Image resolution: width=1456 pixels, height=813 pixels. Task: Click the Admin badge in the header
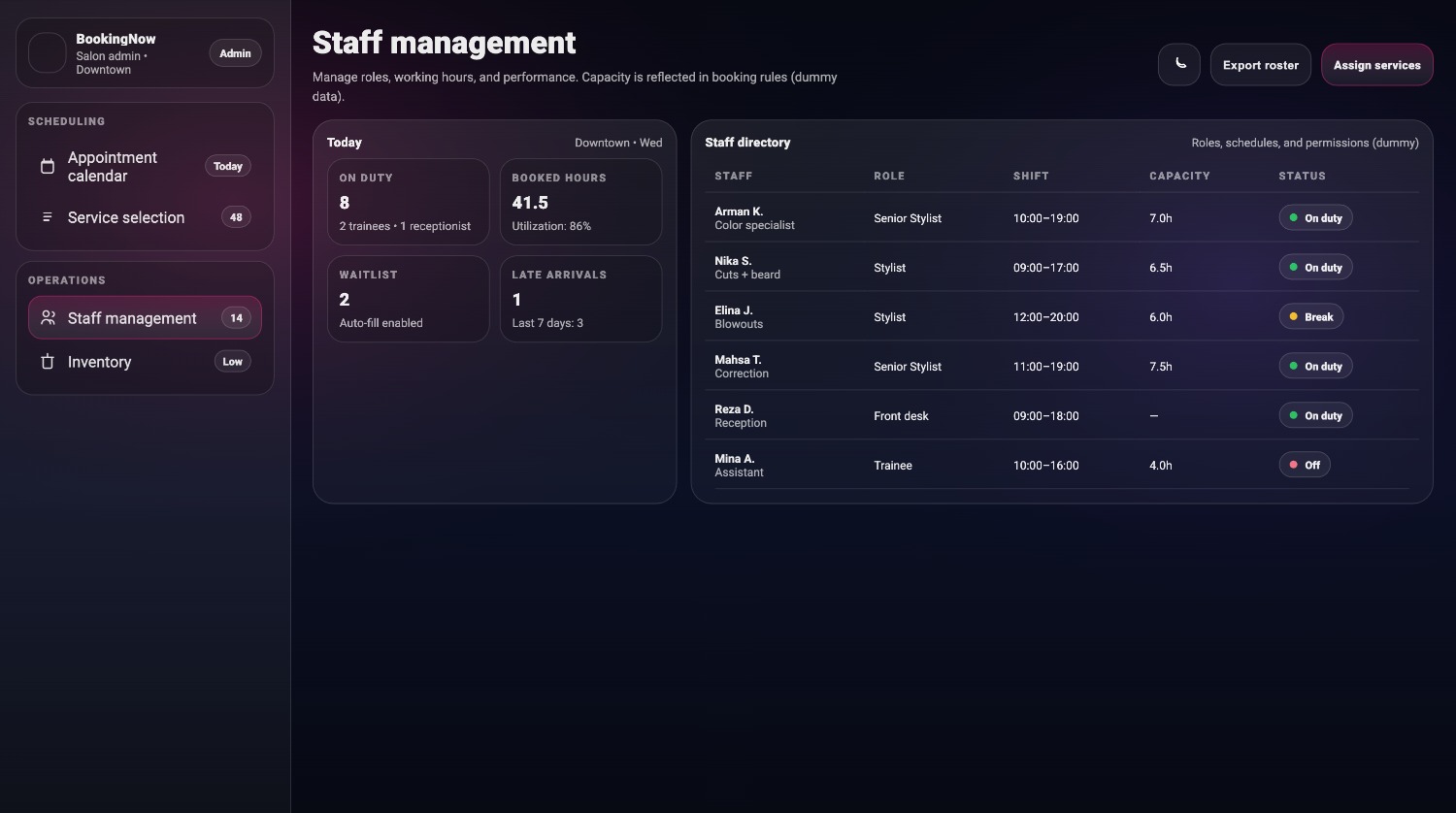[x=235, y=53]
